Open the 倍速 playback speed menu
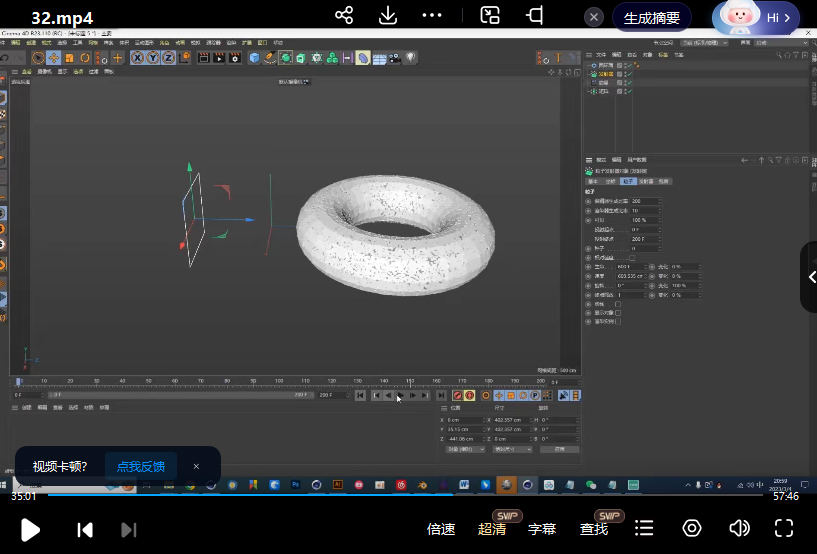The height and width of the screenshot is (554, 817). coord(441,529)
